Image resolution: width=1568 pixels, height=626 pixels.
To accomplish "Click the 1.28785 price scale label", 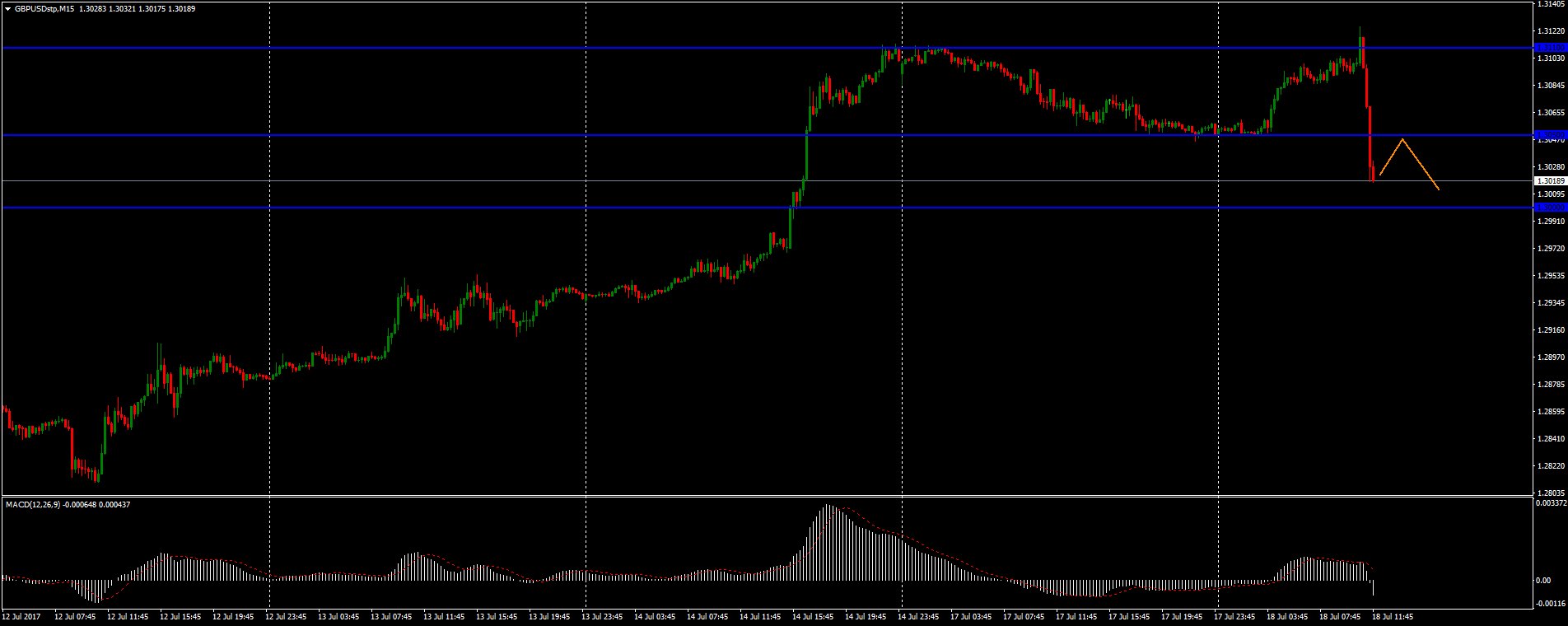I will pos(1552,385).
